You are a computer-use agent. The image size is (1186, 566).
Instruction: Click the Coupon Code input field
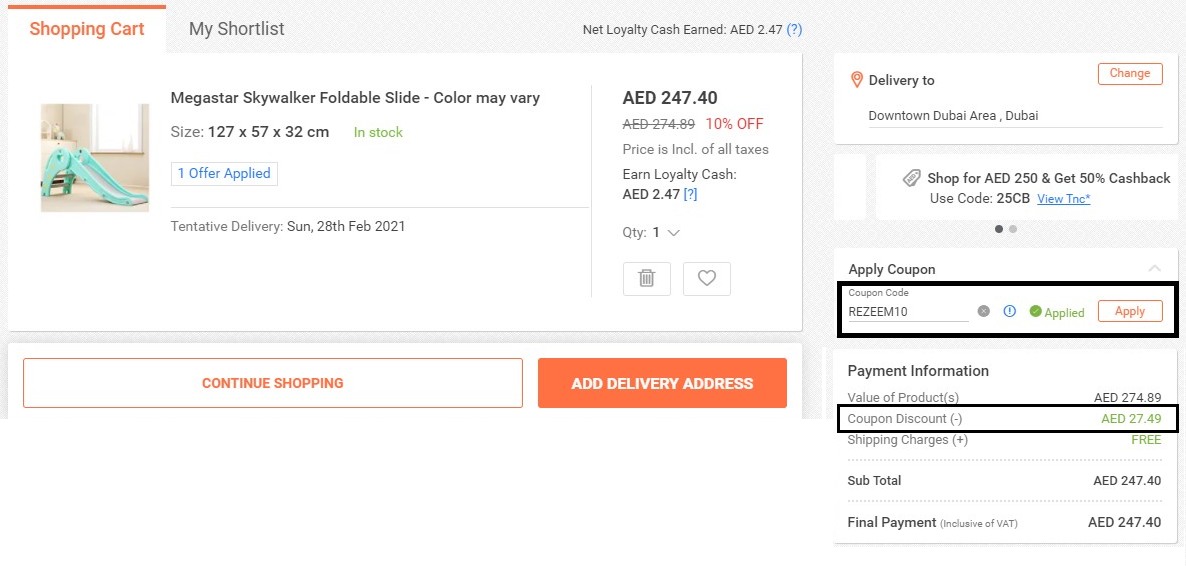pyautogui.click(x=907, y=311)
